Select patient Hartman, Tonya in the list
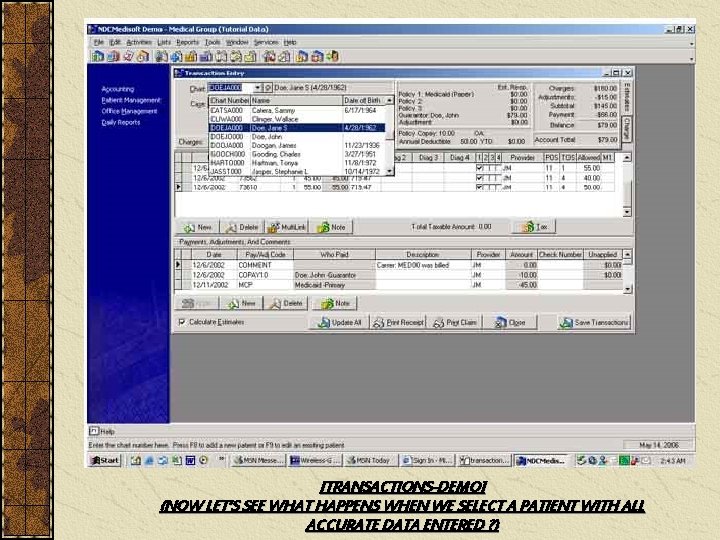 (297, 163)
